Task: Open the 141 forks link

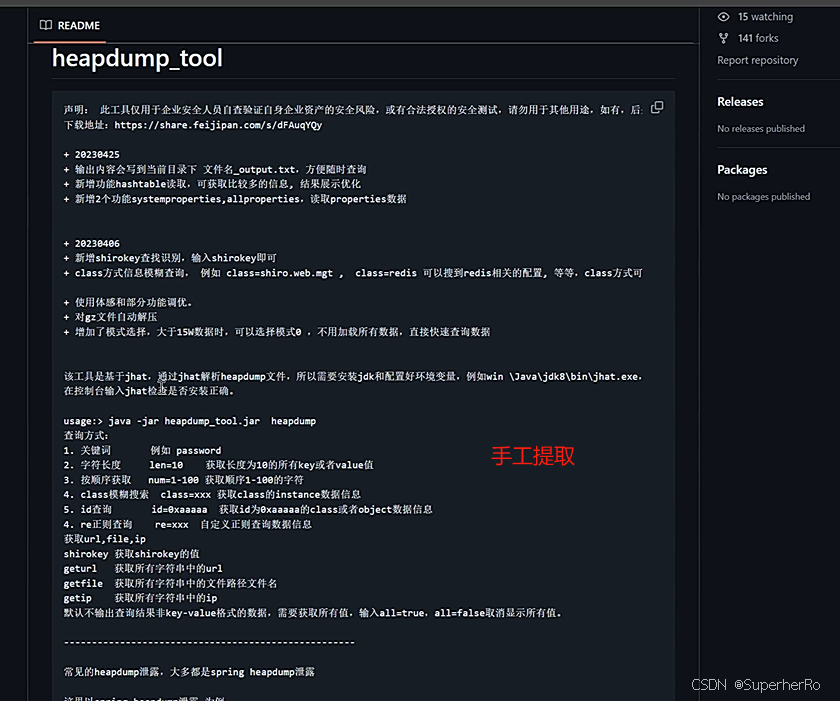Action: (x=758, y=38)
